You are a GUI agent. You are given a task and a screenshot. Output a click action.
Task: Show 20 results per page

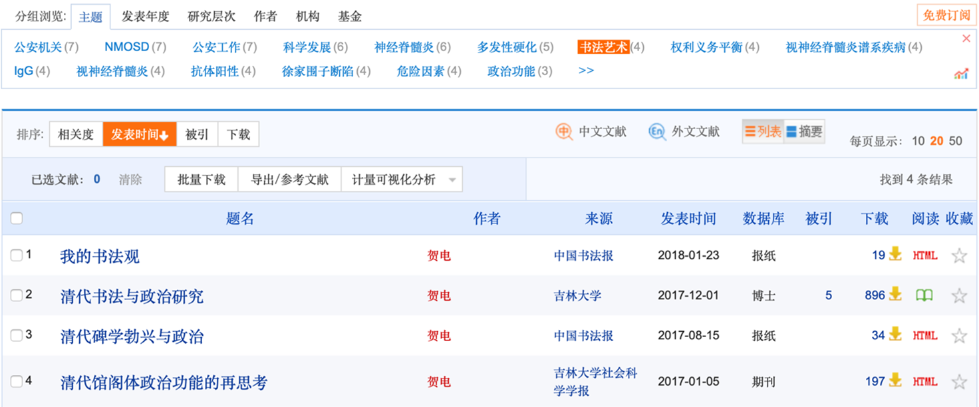click(x=937, y=141)
